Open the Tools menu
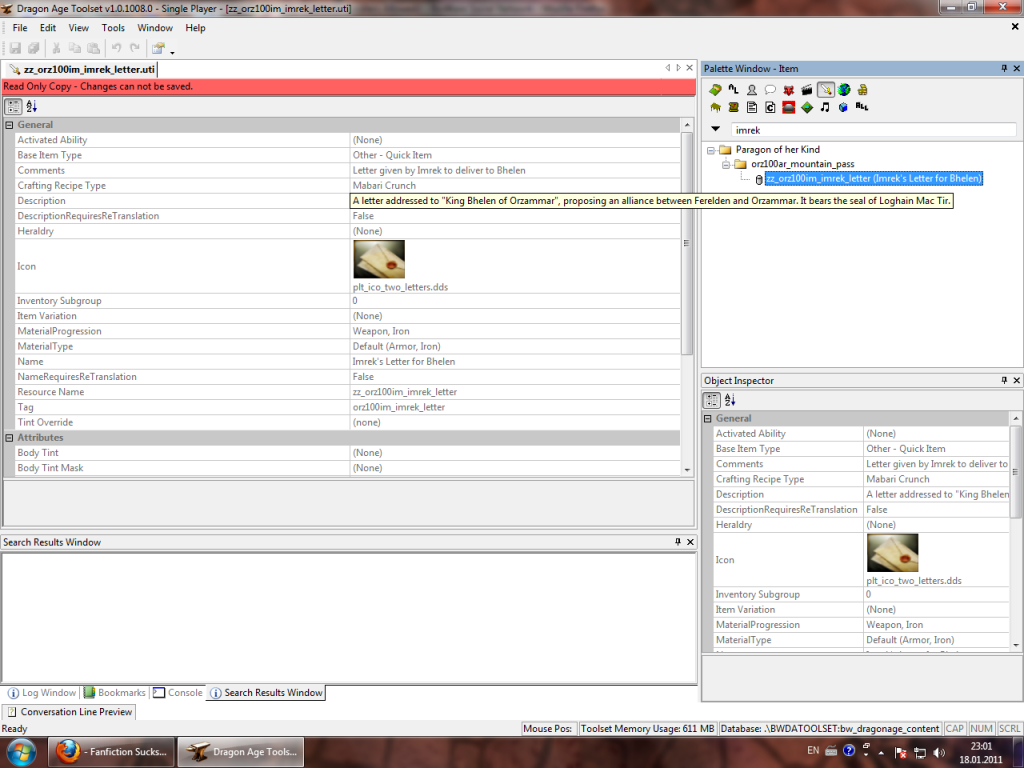Viewport: 1024px width, 768px height. (x=113, y=28)
